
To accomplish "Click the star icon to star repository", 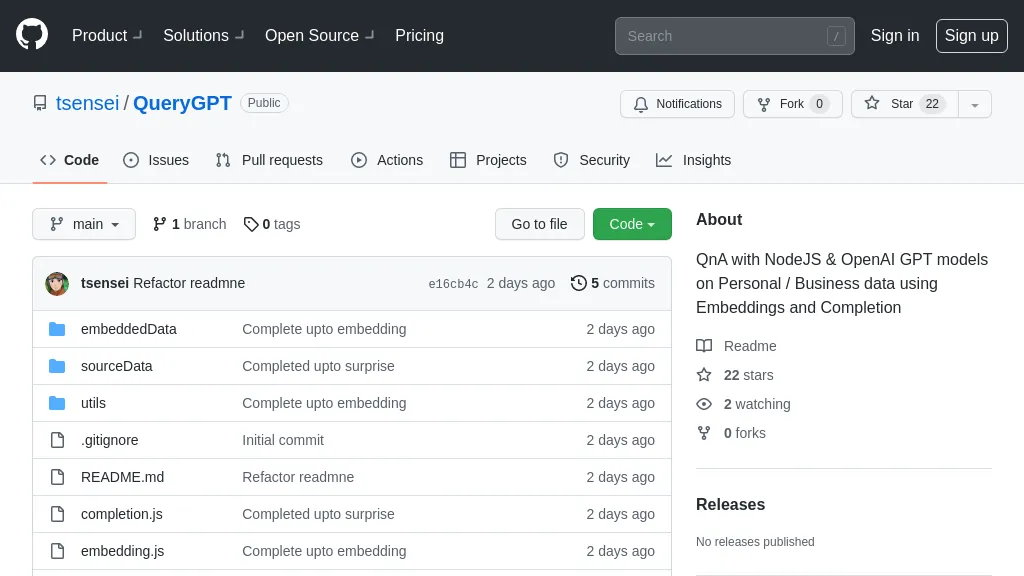I will (x=872, y=104).
